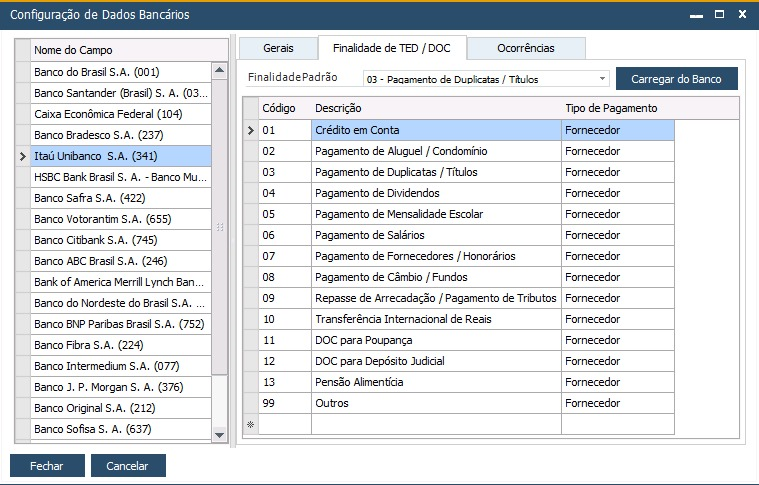This screenshot has width=759, height=485.
Task: Click the DOC para Depósito Judicial cell
Action: tap(436, 361)
